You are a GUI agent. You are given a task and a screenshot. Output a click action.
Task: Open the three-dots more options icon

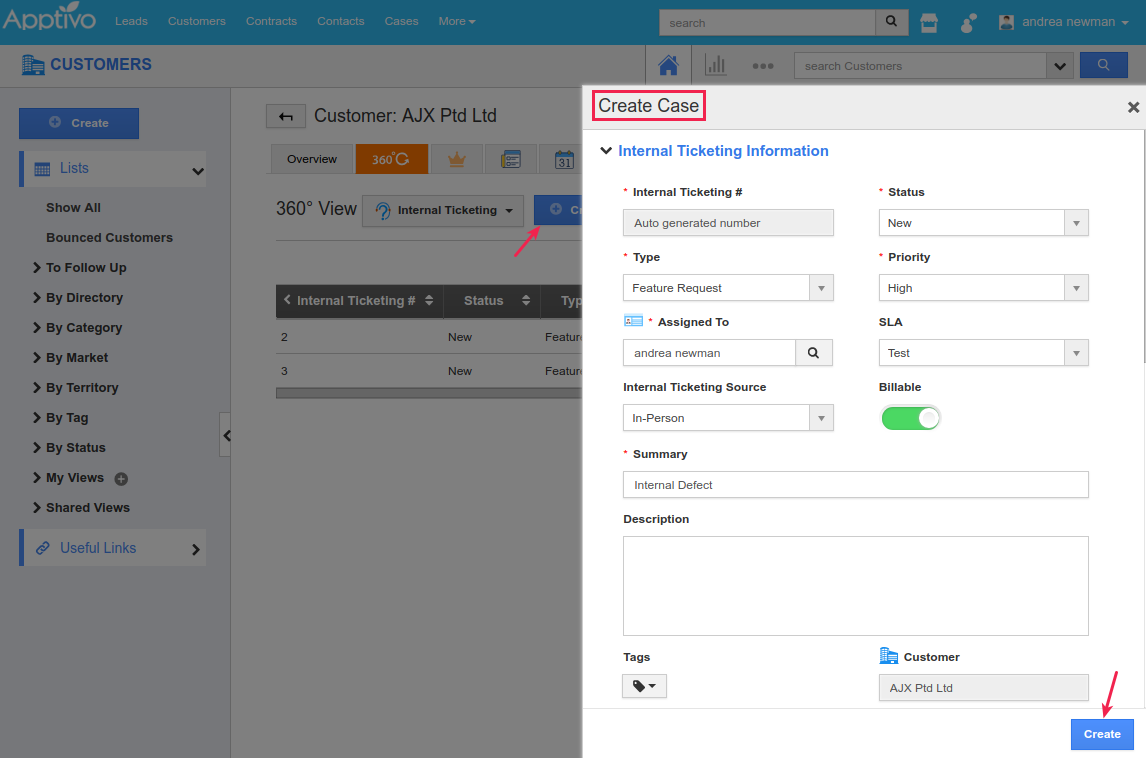763,66
